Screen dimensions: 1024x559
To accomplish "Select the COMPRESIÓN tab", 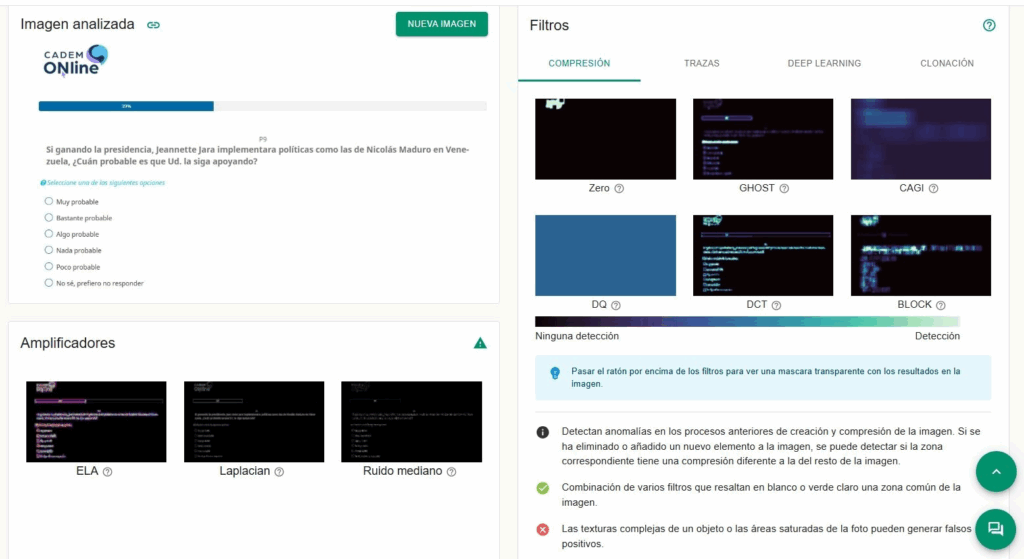I will pos(579,63).
